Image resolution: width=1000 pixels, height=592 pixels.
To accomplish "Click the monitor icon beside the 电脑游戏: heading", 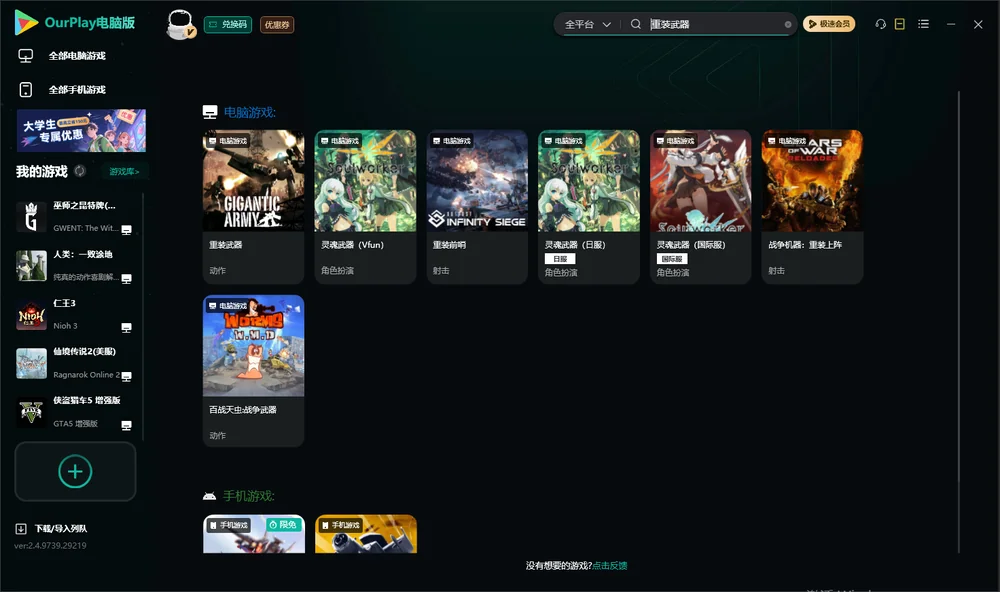I will point(210,112).
